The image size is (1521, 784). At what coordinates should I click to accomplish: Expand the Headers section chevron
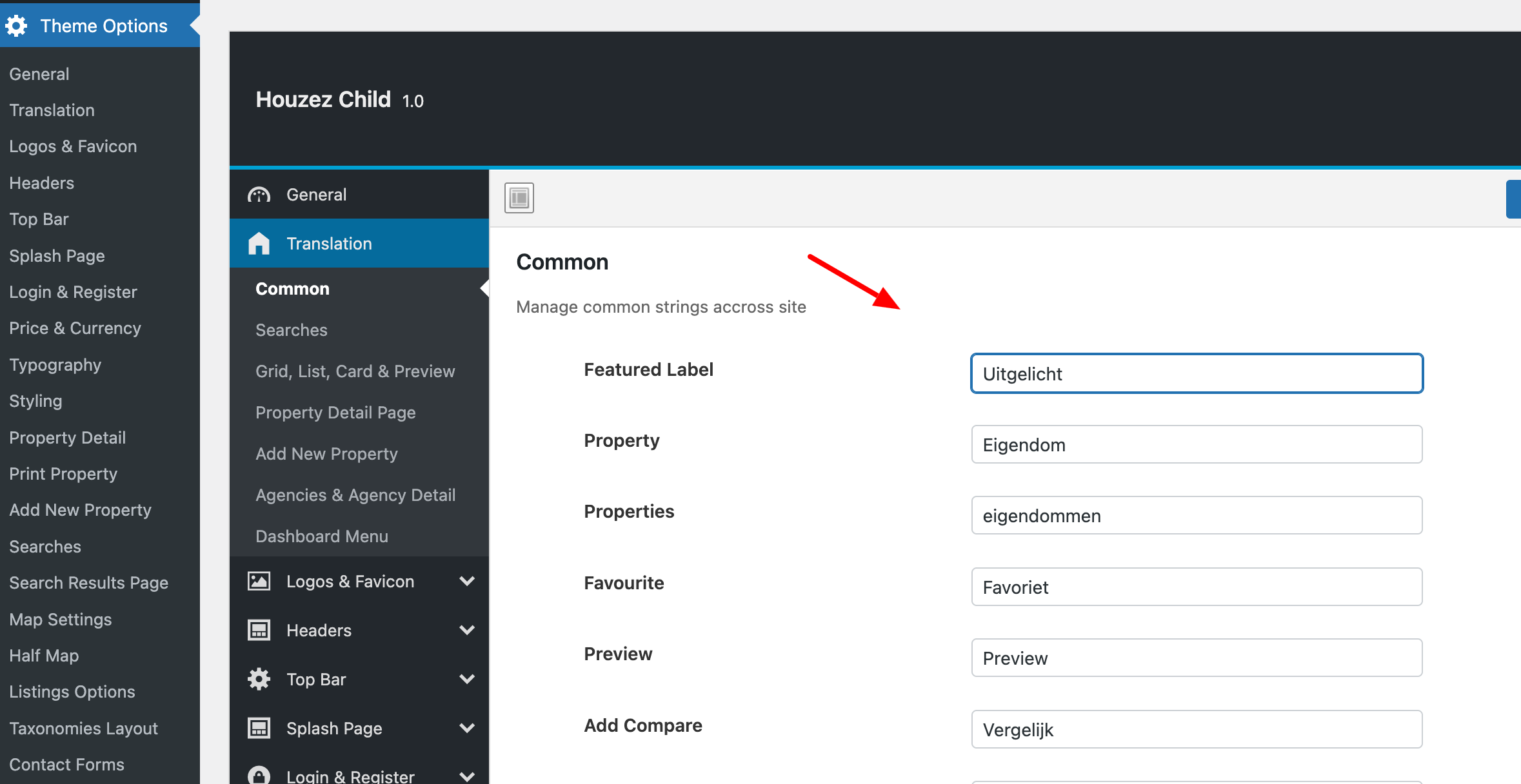click(467, 631)
